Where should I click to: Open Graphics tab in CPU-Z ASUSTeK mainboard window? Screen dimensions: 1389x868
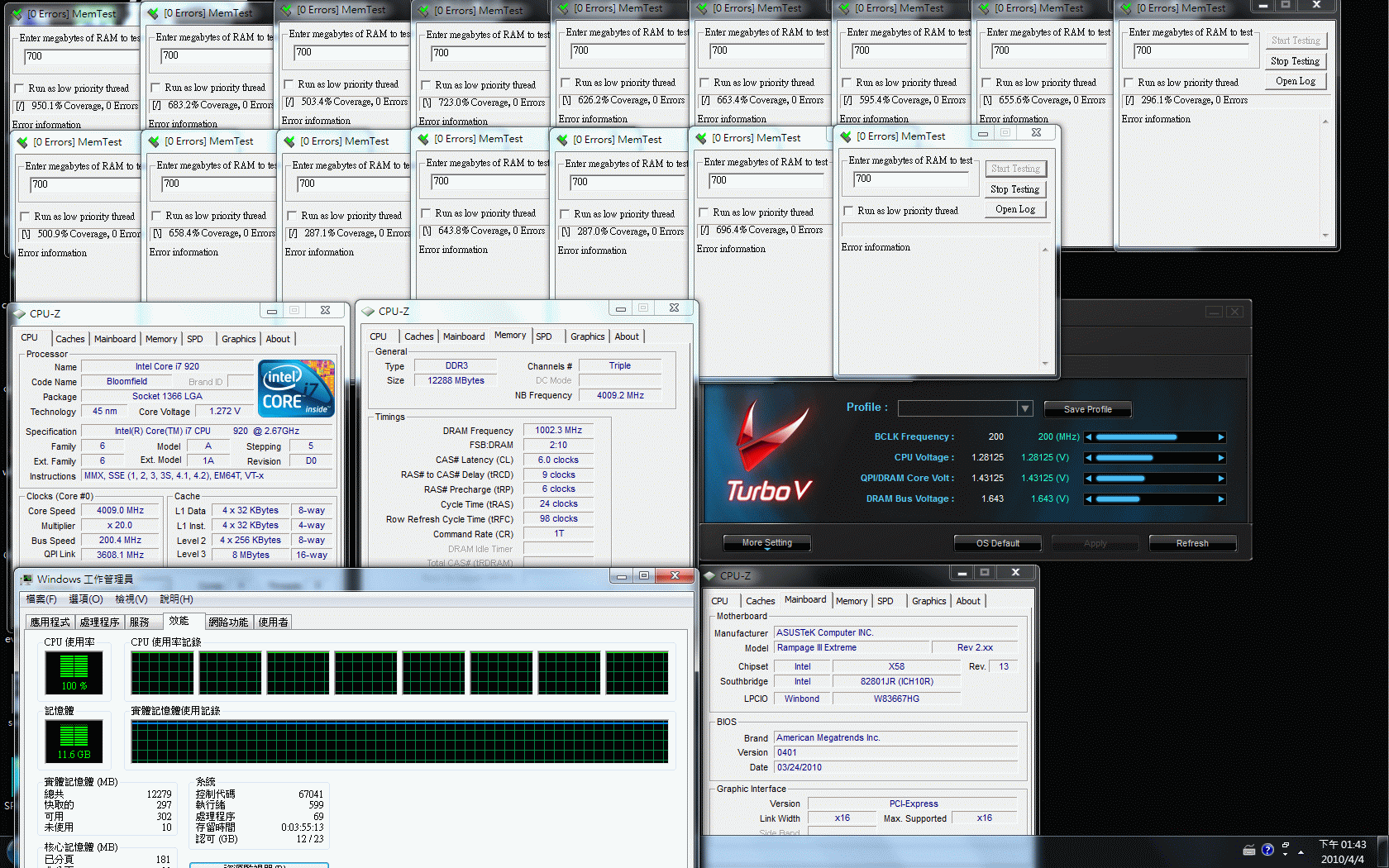928,601
